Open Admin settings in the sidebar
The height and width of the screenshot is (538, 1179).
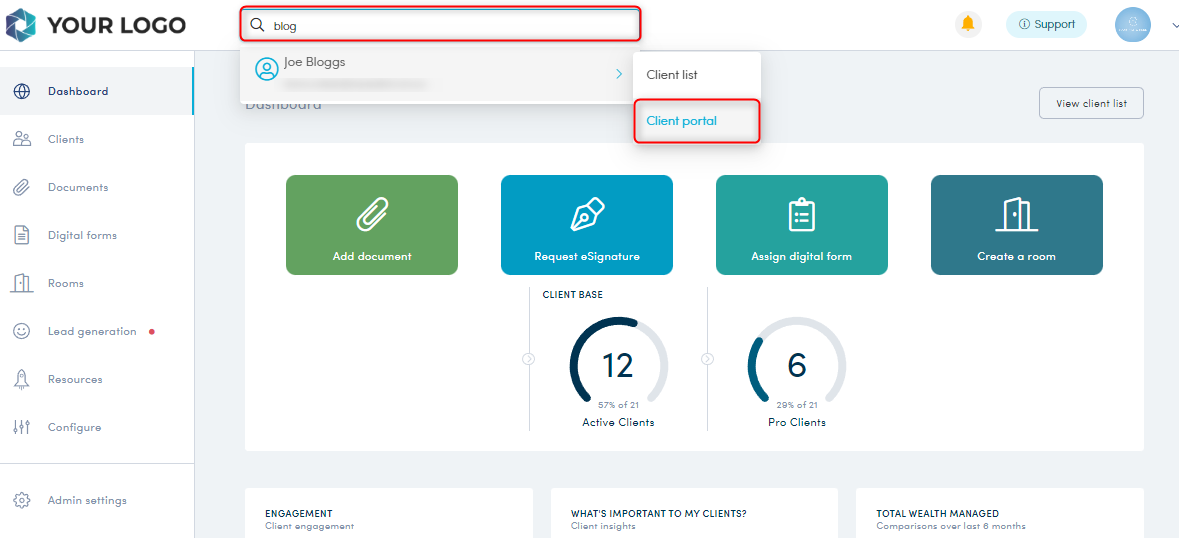(x=87, y=500)
